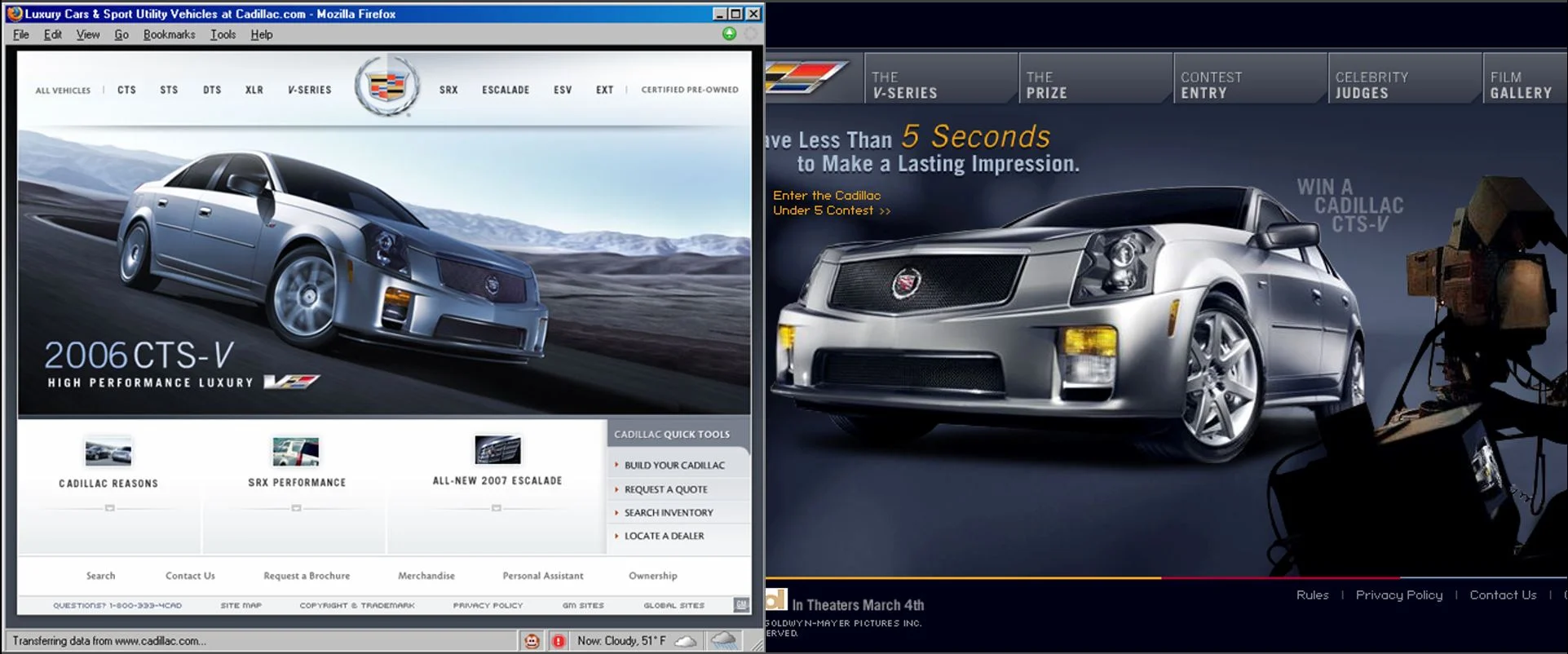Click the Now: Cloudy, 51° F weather text
The width and height of the screenshot is (1568, 654).
pos(621,641)
